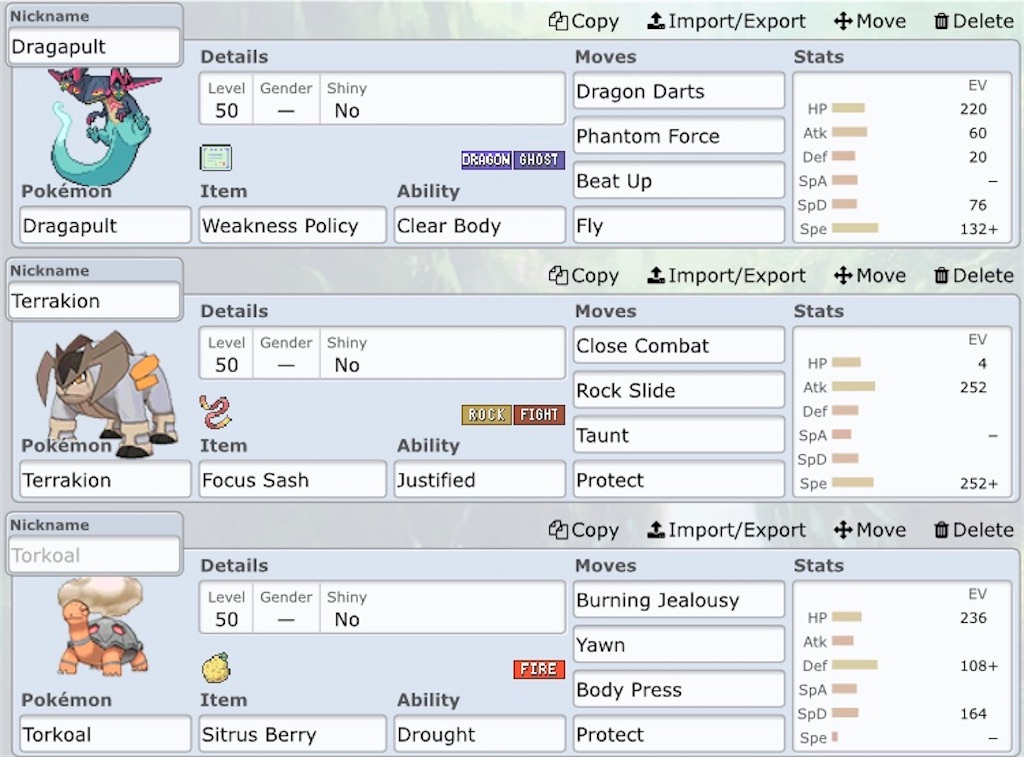Image resolution: width=1024 pixels, height=757 pixels.
Task: Select the Body Press move slot
Action: [679, 689]
